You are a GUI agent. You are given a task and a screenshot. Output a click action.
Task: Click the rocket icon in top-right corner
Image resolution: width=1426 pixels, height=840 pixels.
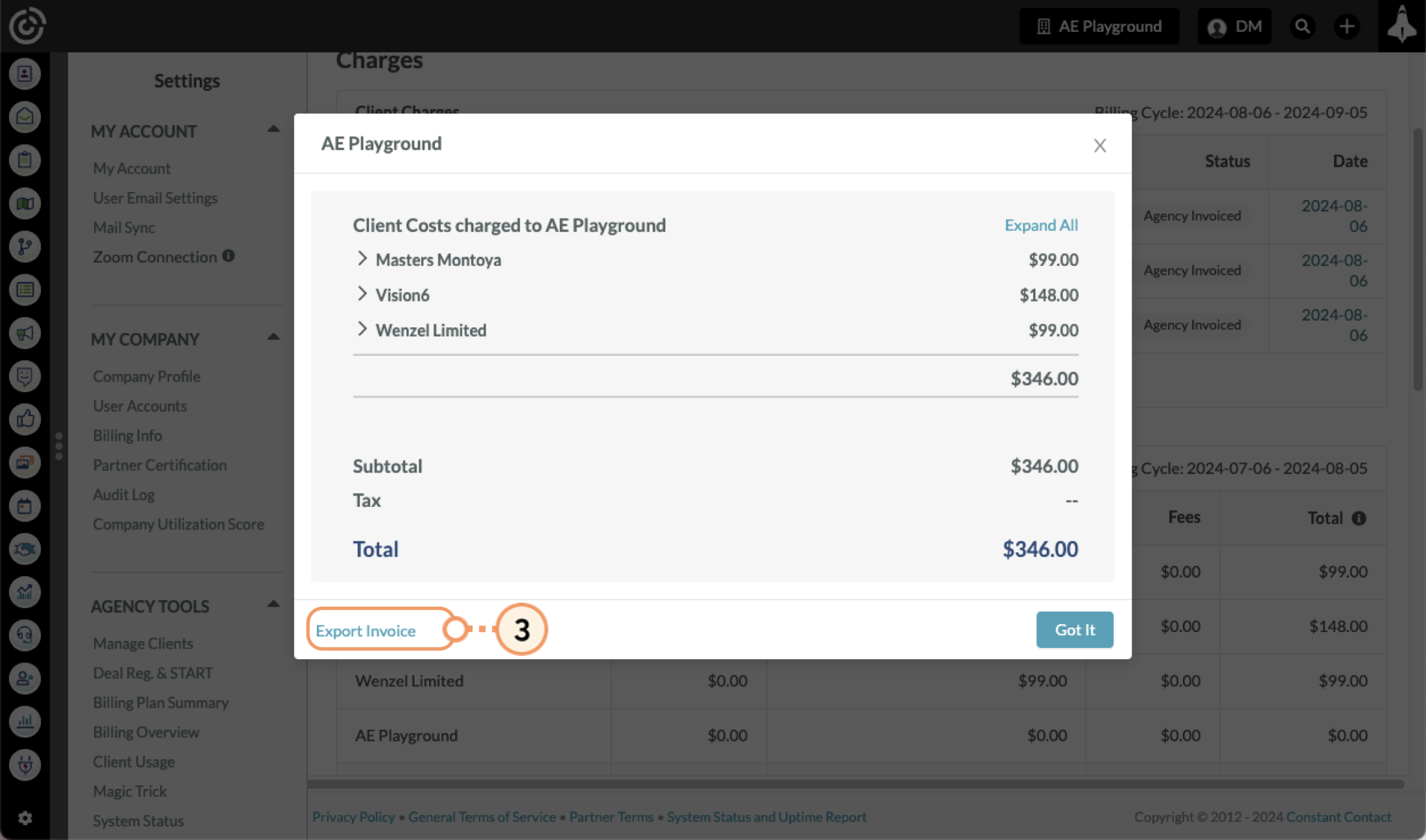[x=1401, y=26]
